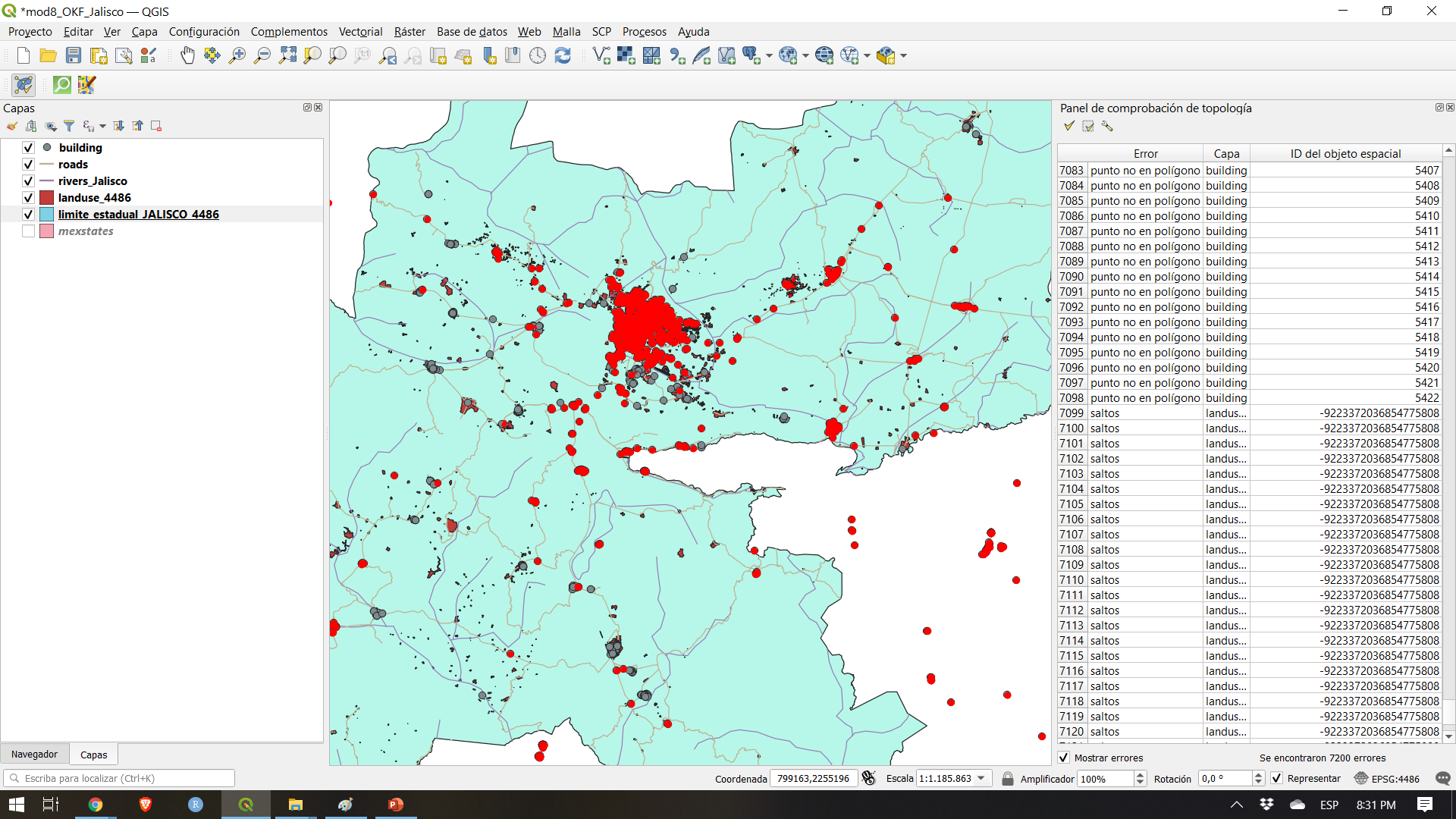Open new print layout icon
This screenshot has height=819, width=1456.
tap(99, 55)
